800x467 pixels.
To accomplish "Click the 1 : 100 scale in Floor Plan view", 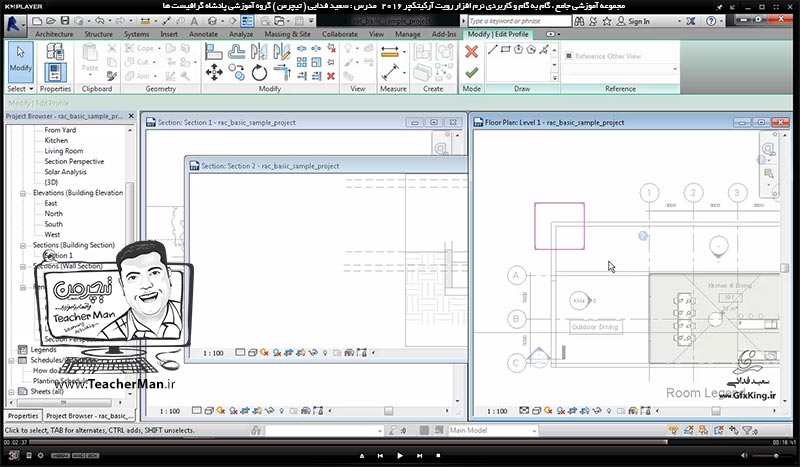I will pos(497,411).
